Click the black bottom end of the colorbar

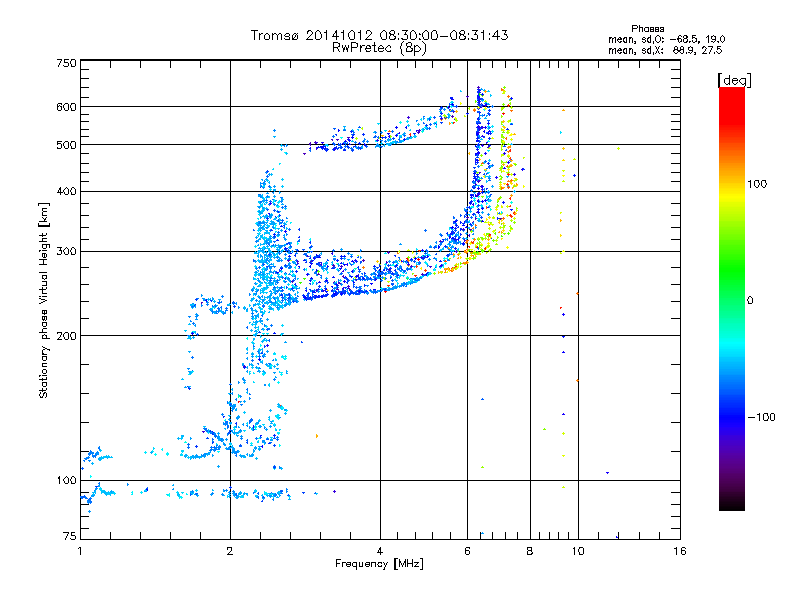click(x=732, y=503)
